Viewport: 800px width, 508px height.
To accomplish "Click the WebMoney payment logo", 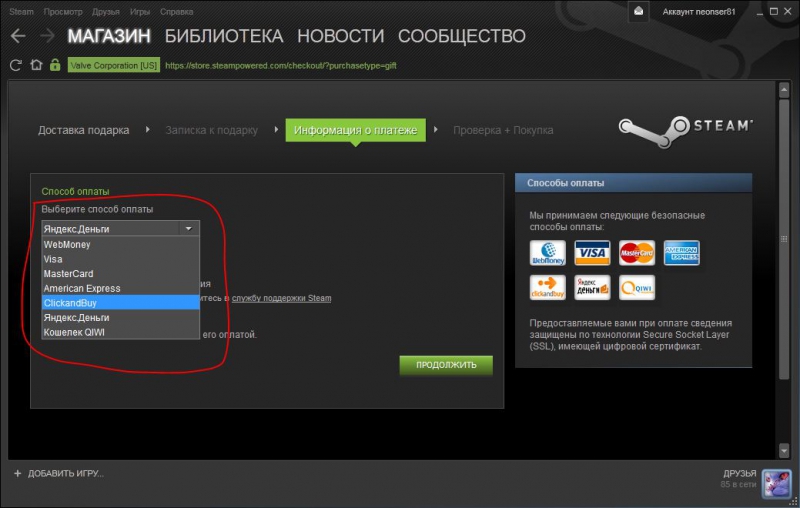I will (x=547, y=253).
